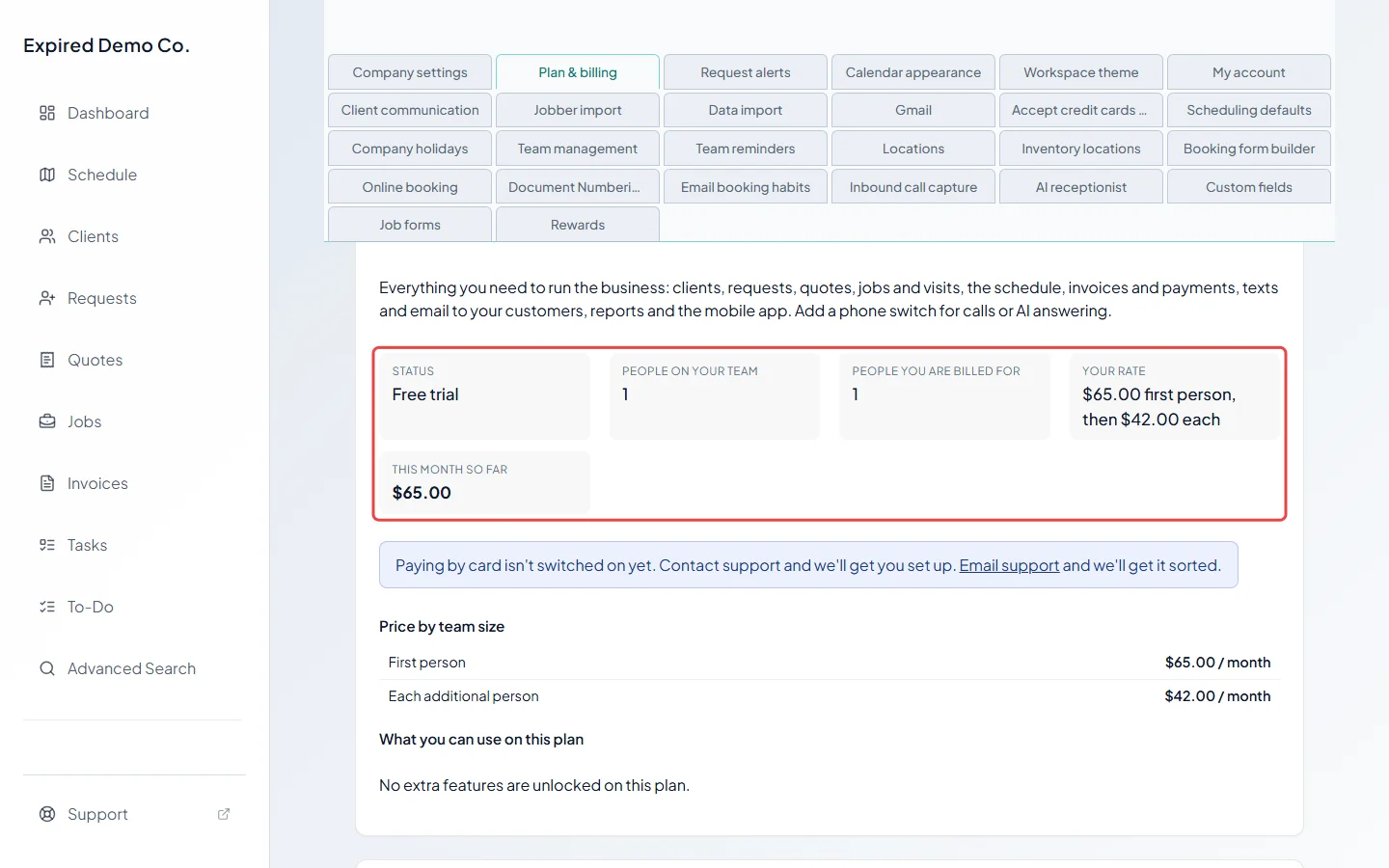1389x868 pixels.
Task: Open the Accept credit cards tab
Action: pyautogui.click(x=1081, y=110)
